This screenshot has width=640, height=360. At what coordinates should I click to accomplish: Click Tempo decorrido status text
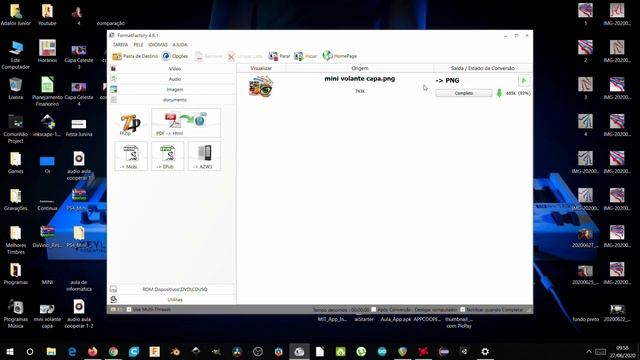341,310
